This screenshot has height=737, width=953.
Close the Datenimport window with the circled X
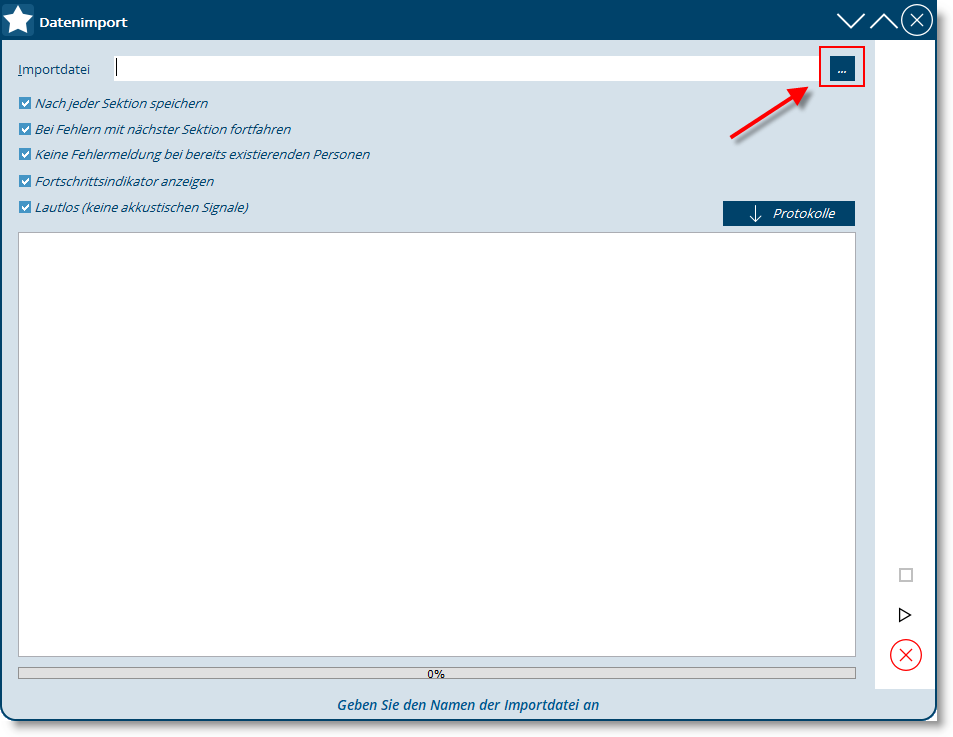pyautogui.click(x=916, y=20)
